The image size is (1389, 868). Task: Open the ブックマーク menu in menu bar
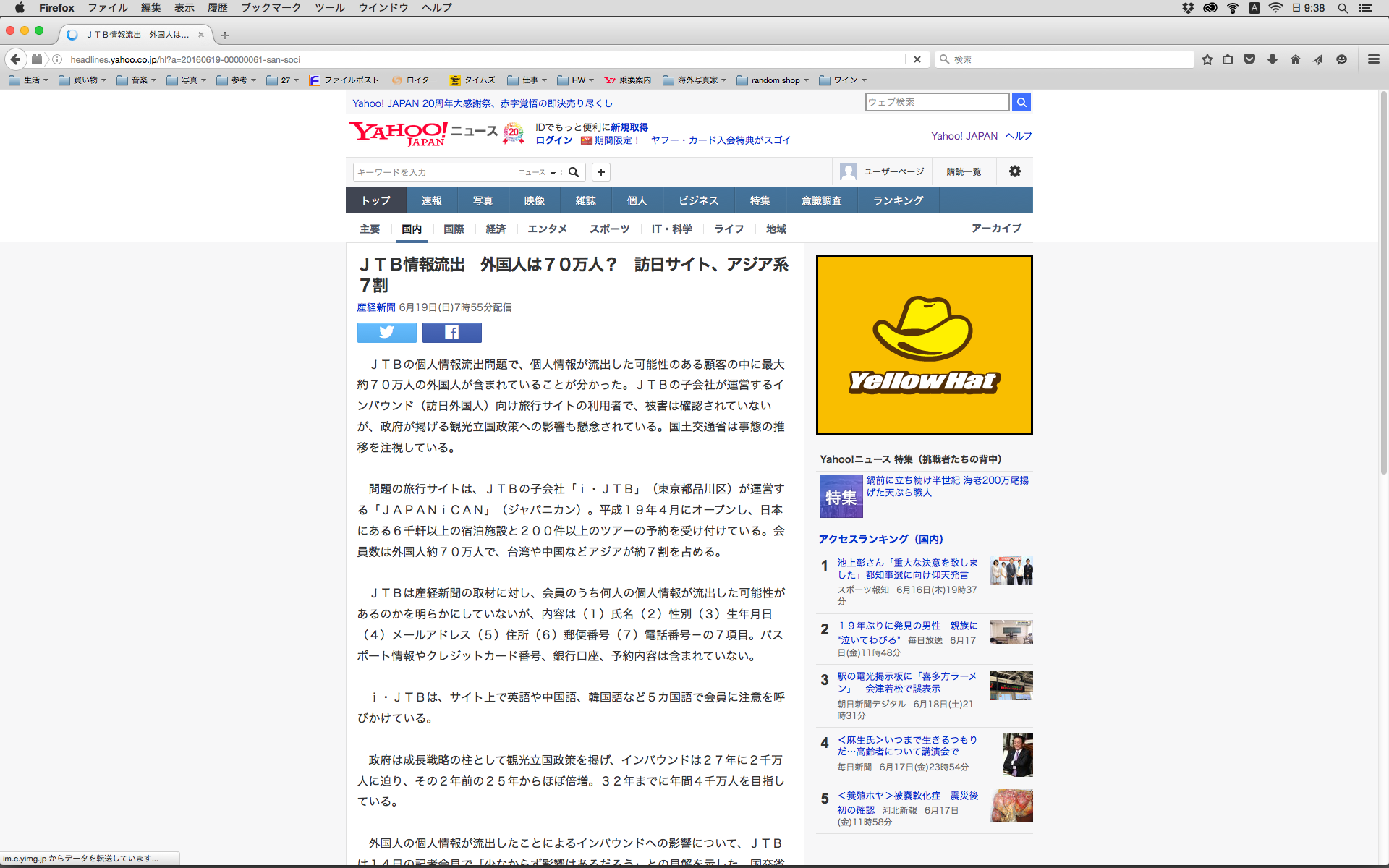click(271, 7)
